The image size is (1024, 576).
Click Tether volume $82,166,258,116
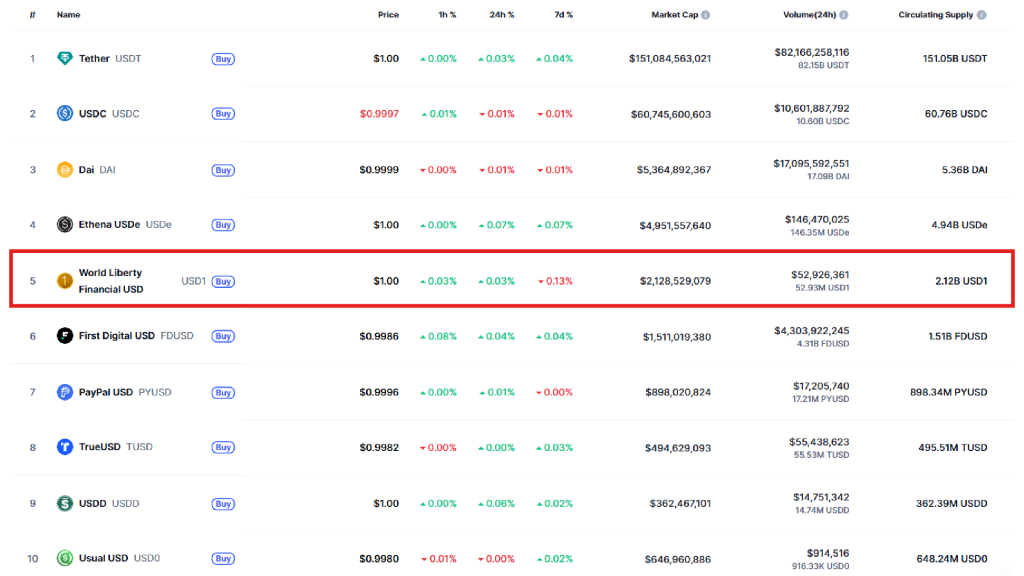point(812,52)
